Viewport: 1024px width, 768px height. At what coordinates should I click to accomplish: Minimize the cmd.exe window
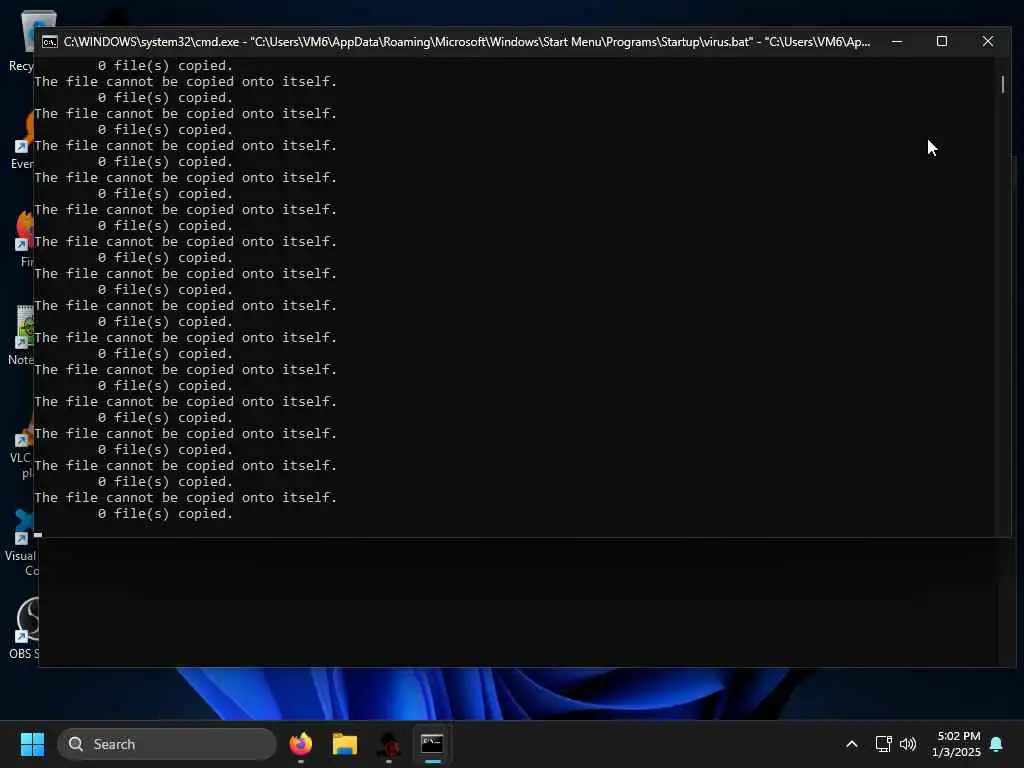tap(897, 41)
